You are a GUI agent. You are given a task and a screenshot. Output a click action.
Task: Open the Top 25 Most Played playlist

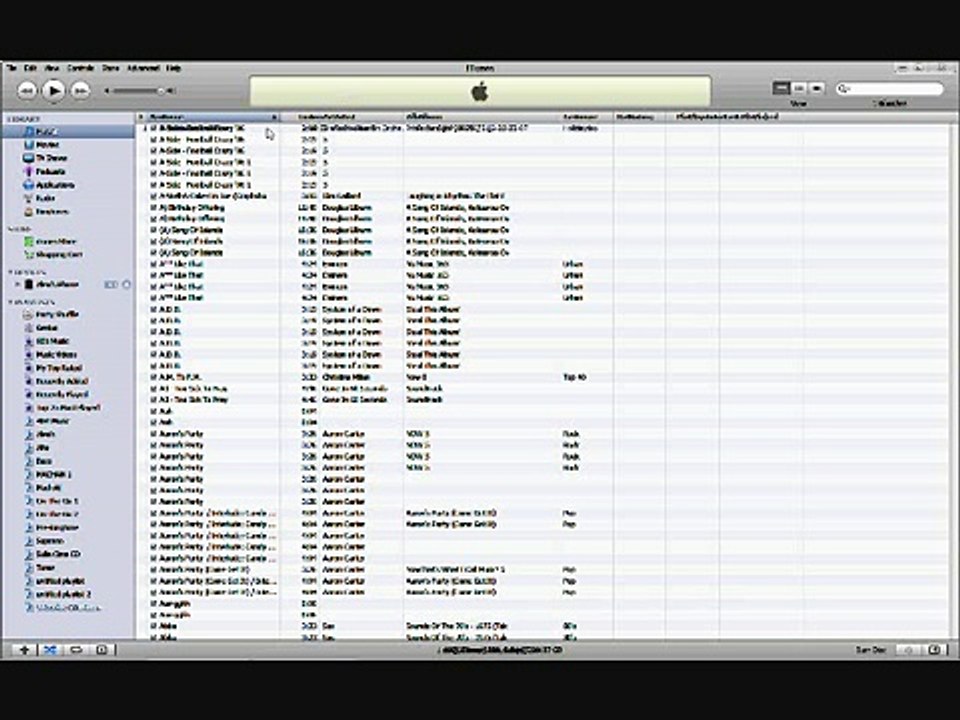pos(67,408)
